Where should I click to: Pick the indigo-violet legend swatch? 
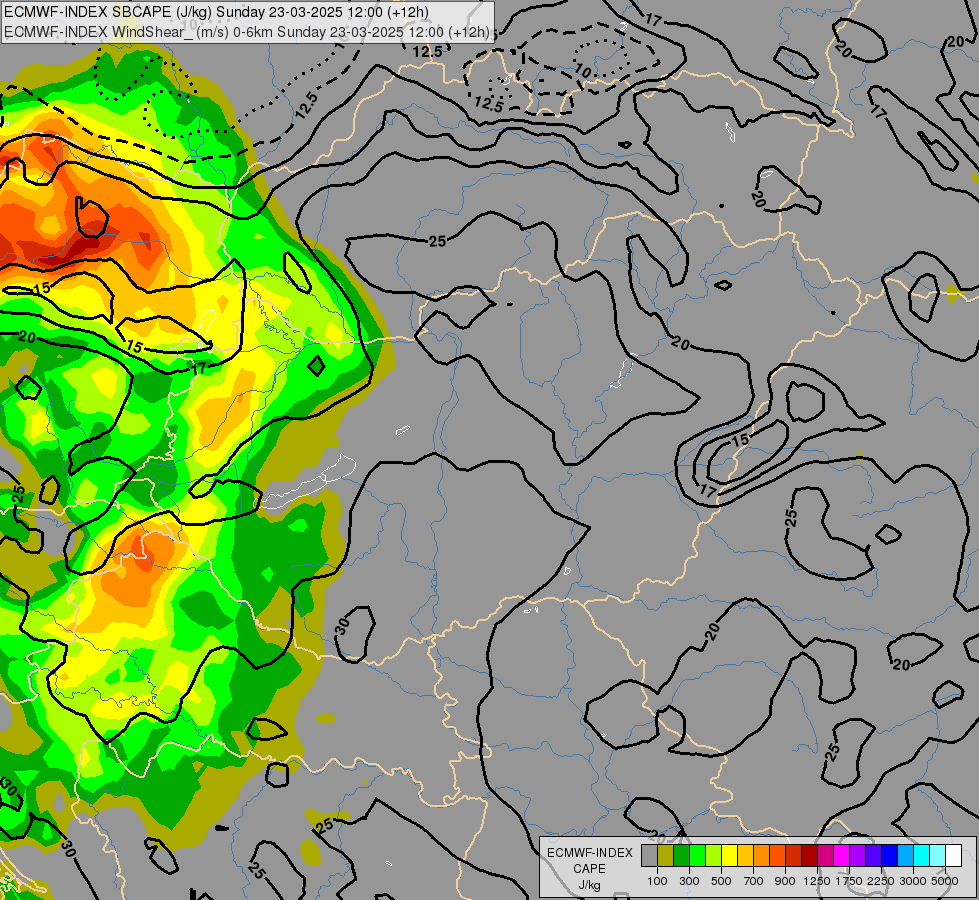[873, 855]
